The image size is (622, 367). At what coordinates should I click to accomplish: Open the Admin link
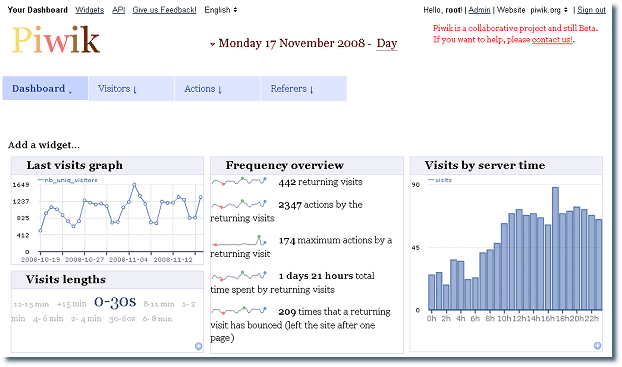point(479,10)
